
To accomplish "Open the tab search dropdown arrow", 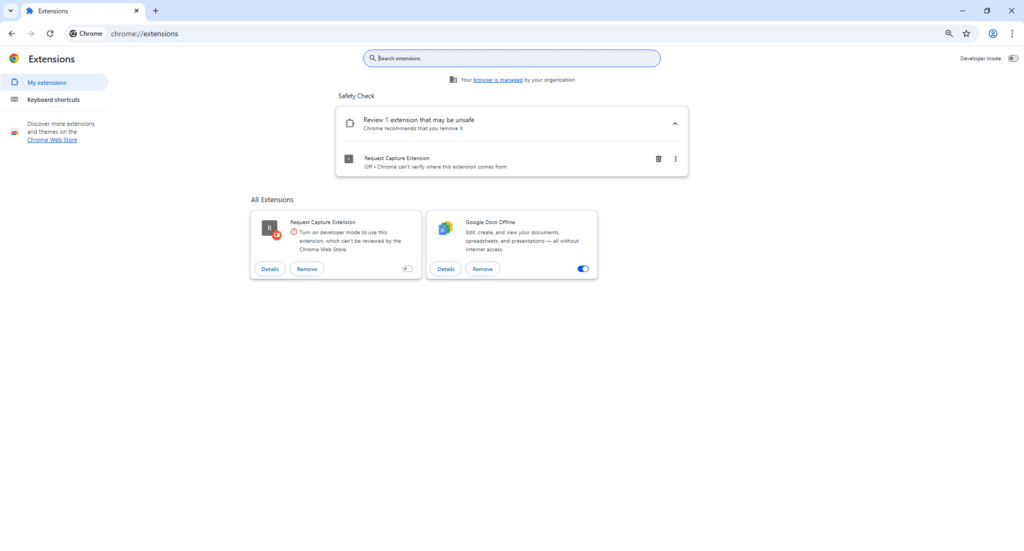I will (10, 10).
